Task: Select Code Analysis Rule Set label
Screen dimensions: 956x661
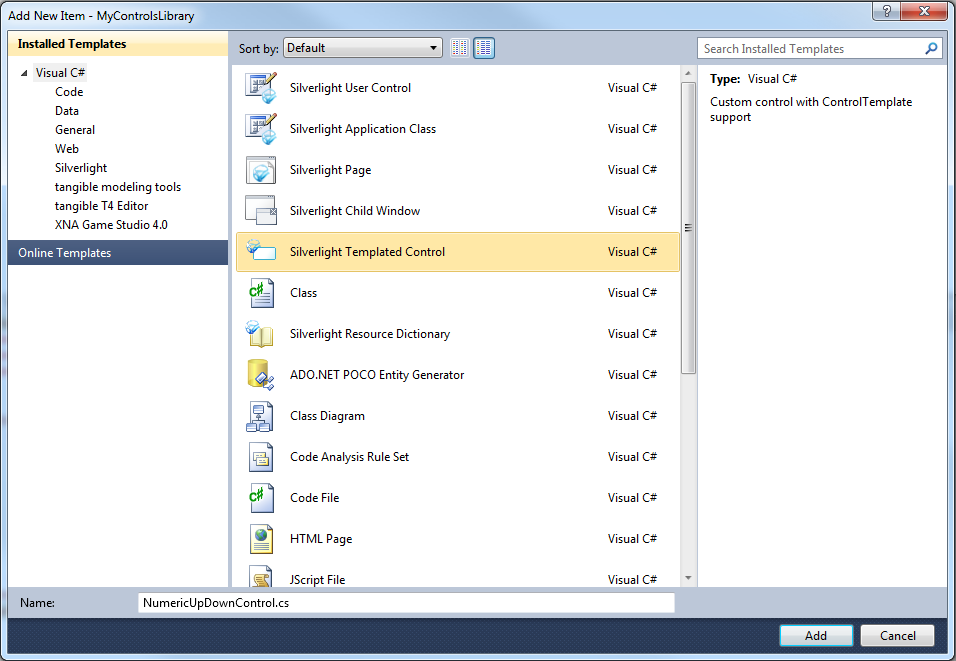Action: (x=349, y=457)
